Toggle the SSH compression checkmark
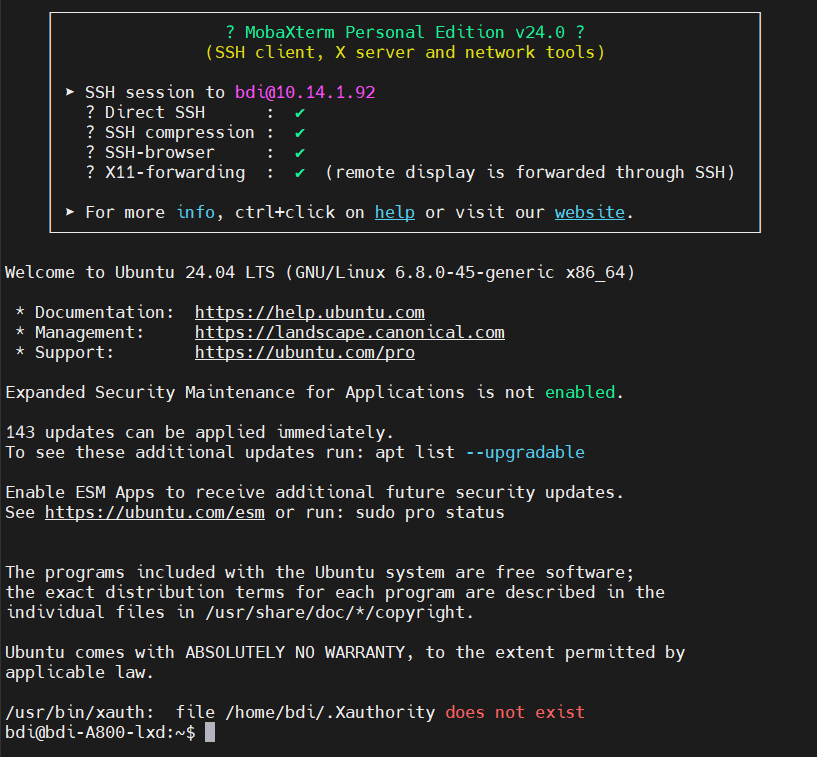 297,132
